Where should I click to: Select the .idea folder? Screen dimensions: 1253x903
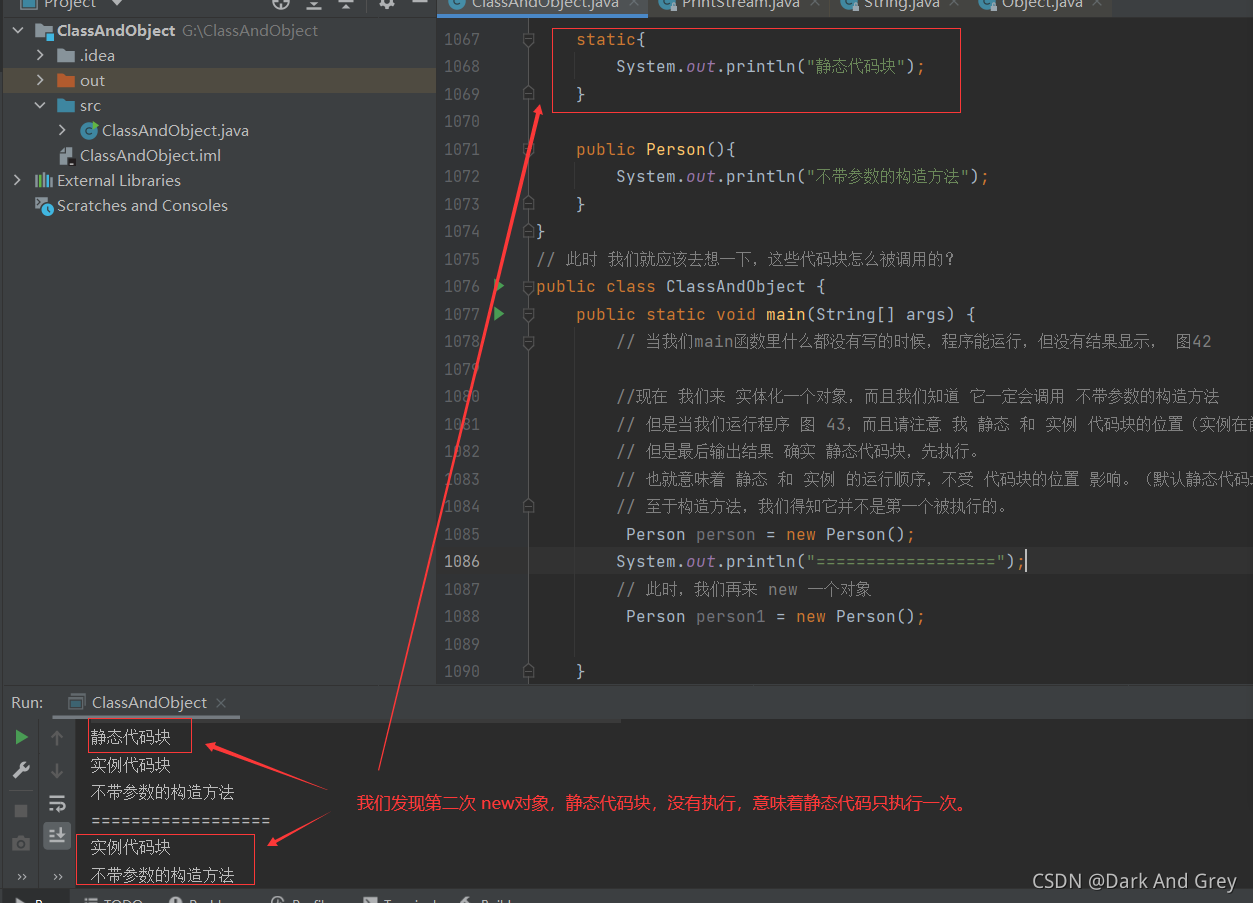click(x=97, y=56)
